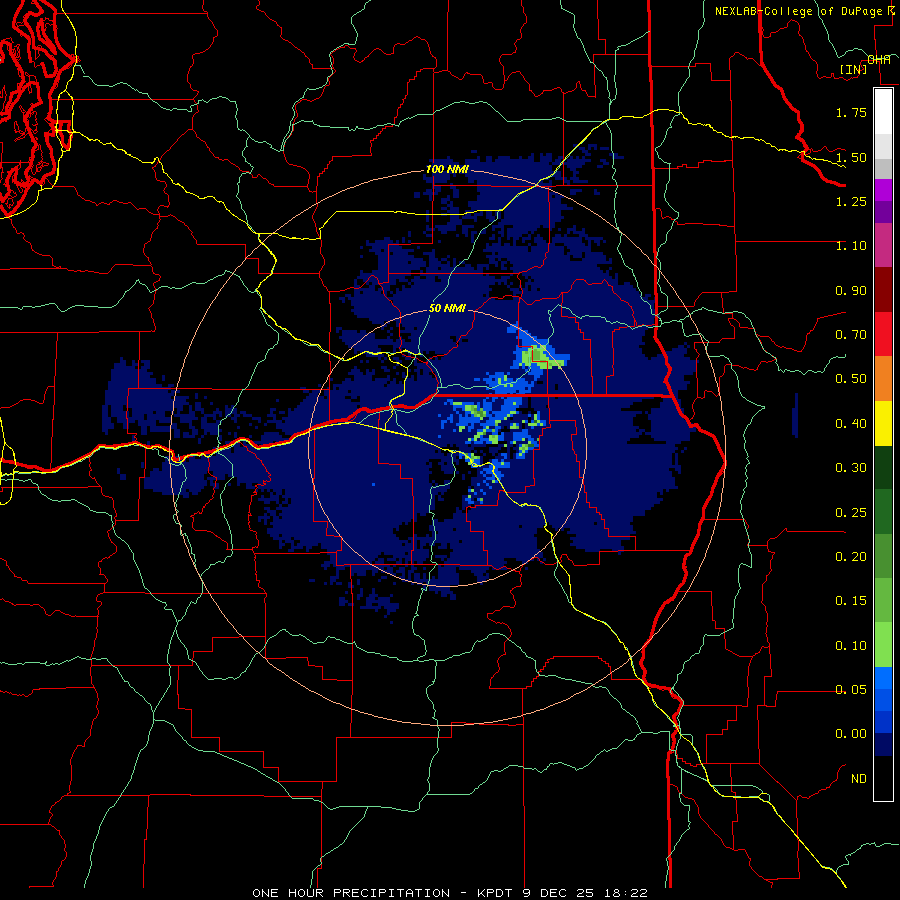Pick the dark navy swatch below 0.00

coord(883,745)
